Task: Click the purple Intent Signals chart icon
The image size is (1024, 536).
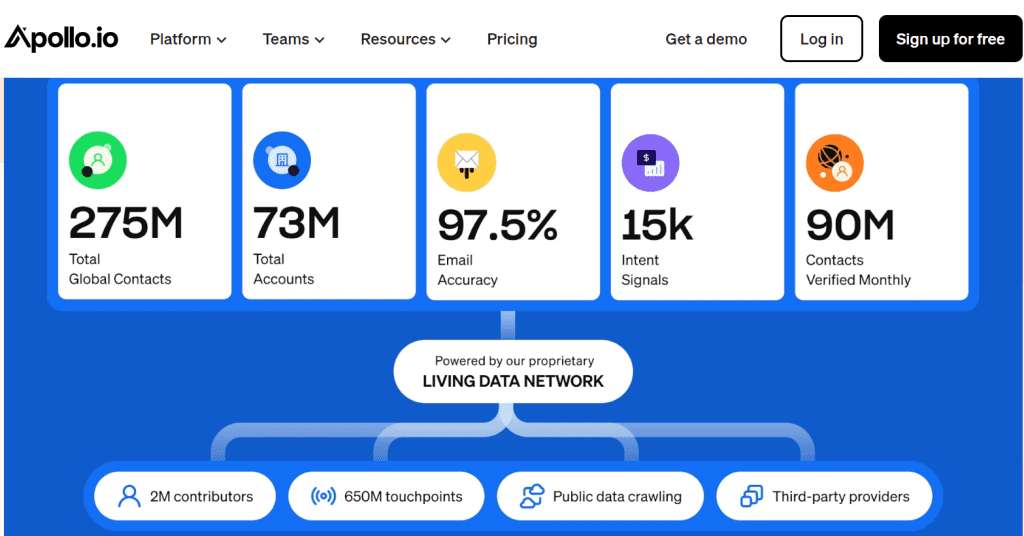Action: pyautogui.click(x=650, y=162)
